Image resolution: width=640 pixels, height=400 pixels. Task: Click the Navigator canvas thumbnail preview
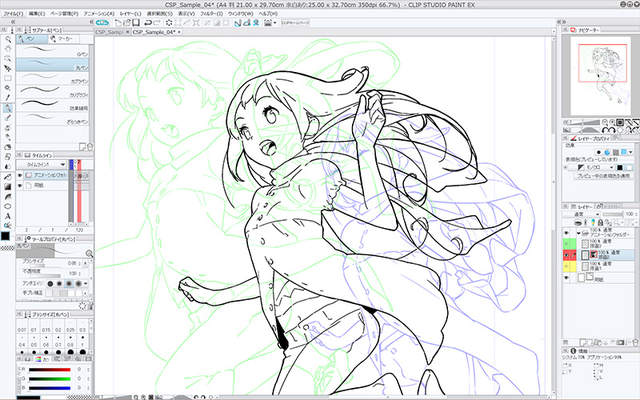click(x=599, y=71)
